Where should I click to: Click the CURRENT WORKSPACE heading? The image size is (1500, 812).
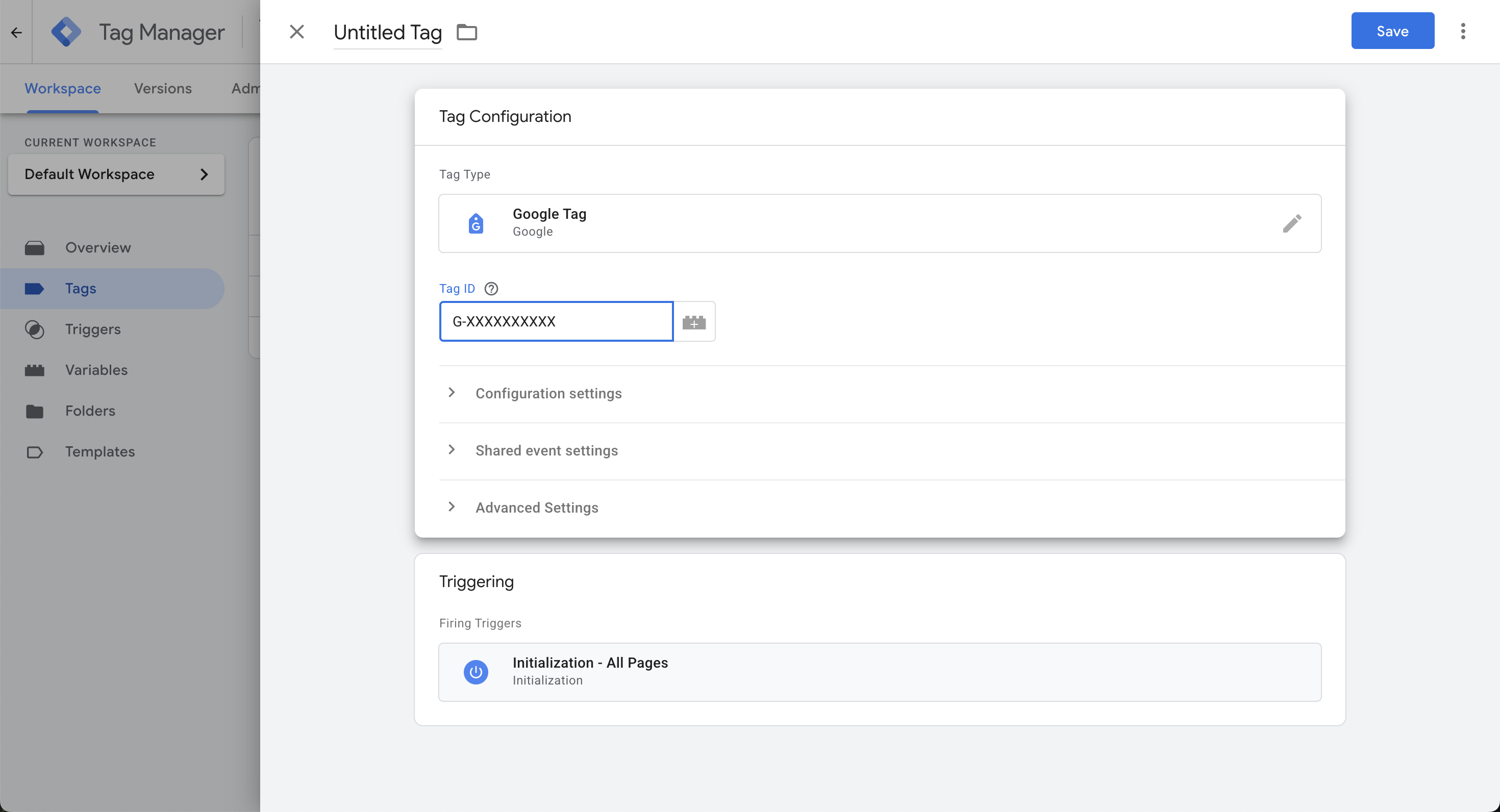90,143
